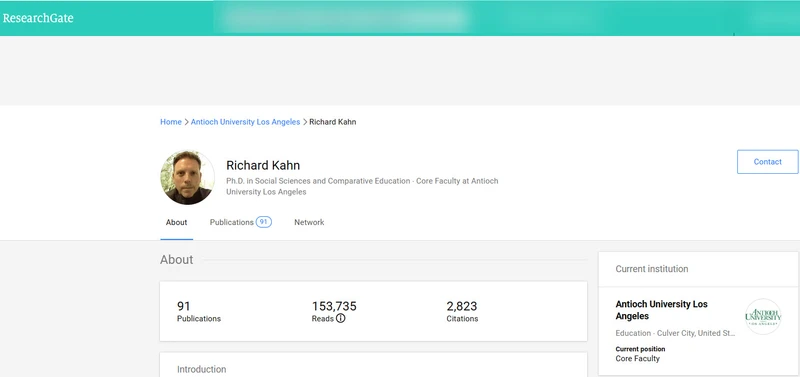Screen dimensions: 800x377
Task: Click the Core Faculty position text
Action: 637,359
